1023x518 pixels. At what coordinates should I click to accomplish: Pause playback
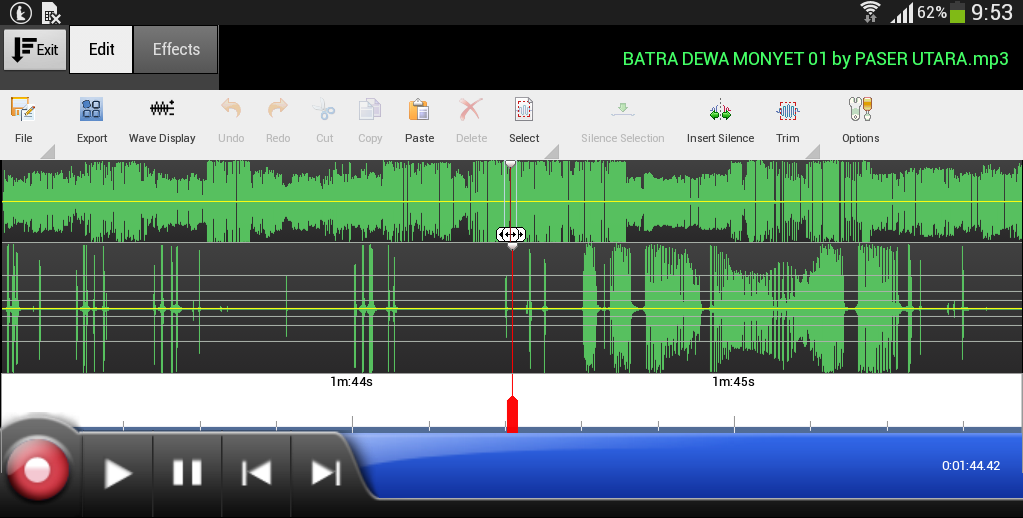point(187,473)
